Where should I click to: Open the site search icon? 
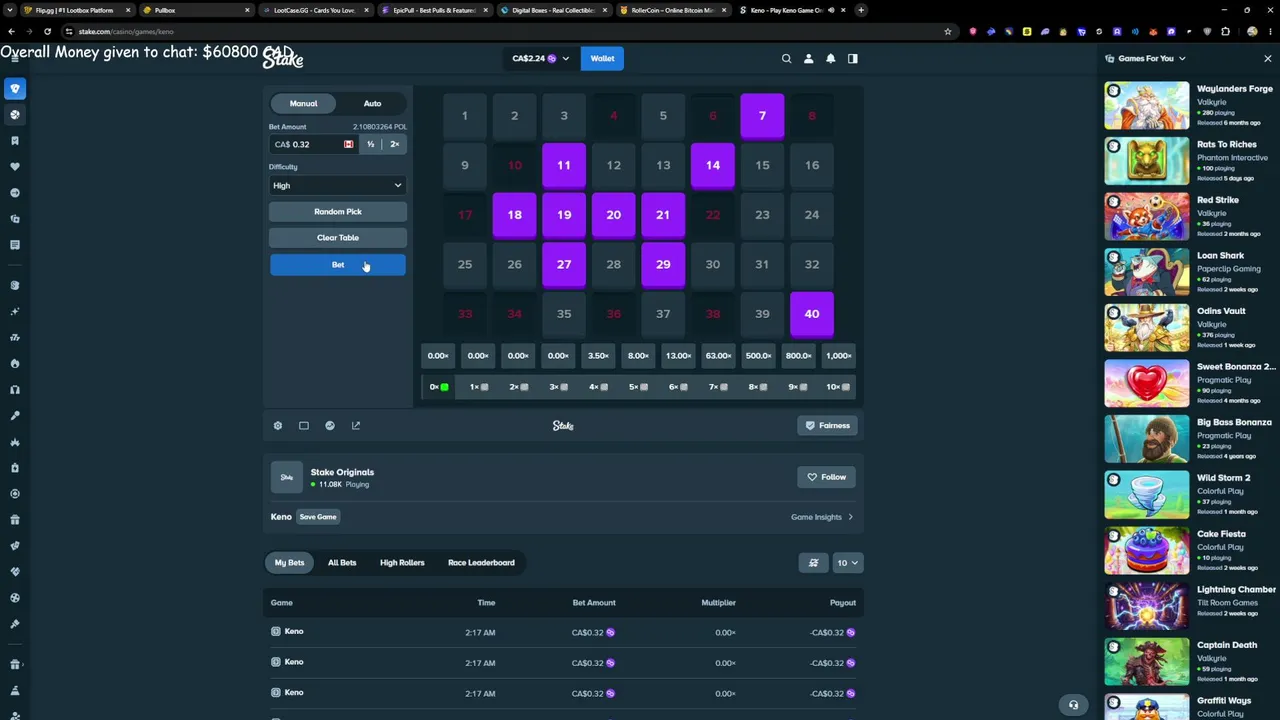click(786, 58)
